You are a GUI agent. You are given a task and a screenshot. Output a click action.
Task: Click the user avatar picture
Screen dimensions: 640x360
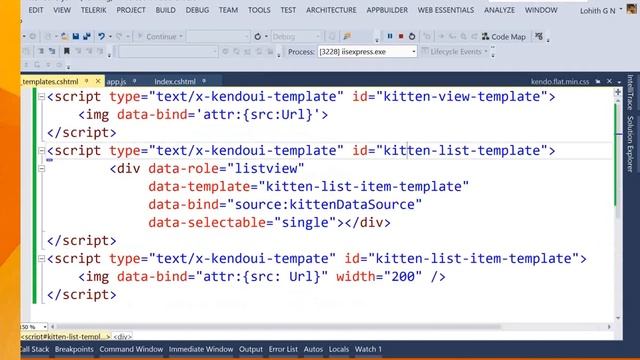pos(631,8)
